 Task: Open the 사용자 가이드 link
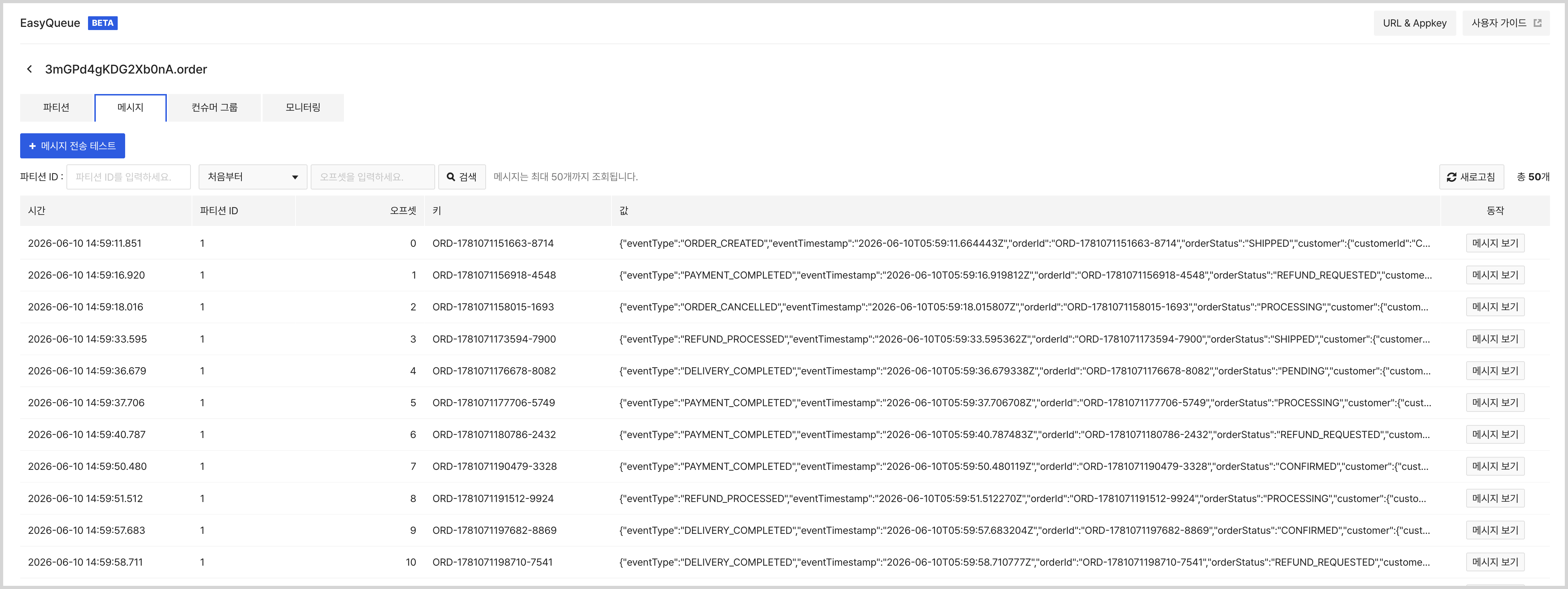(x=1506, y=23)
